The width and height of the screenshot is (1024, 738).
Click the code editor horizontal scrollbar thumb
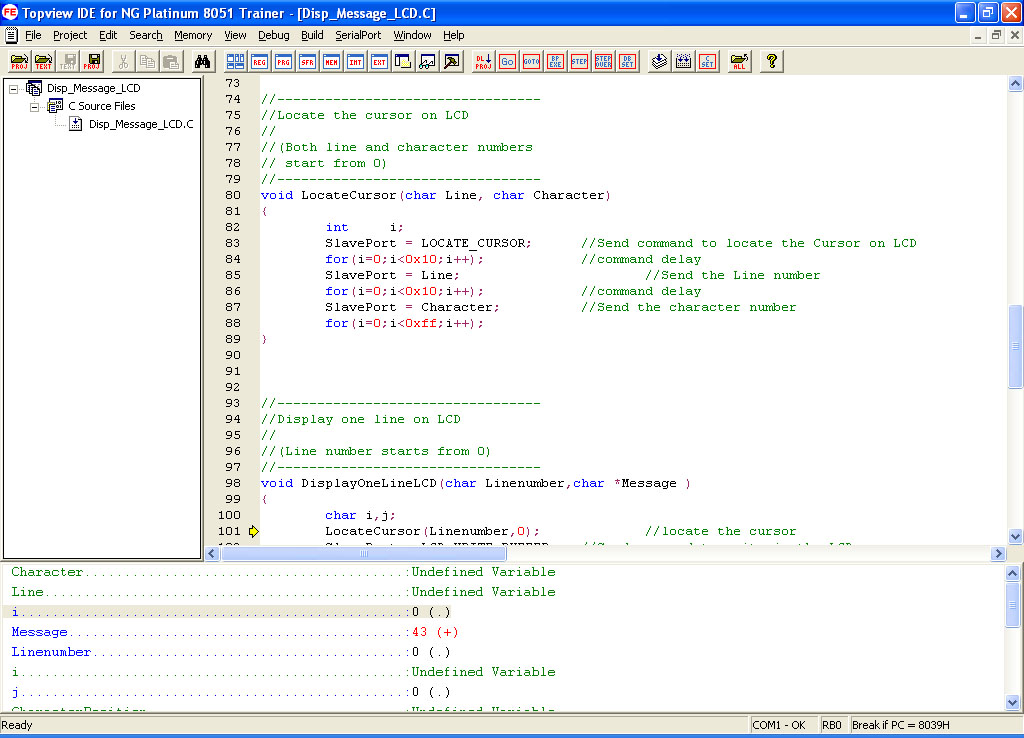364,553
